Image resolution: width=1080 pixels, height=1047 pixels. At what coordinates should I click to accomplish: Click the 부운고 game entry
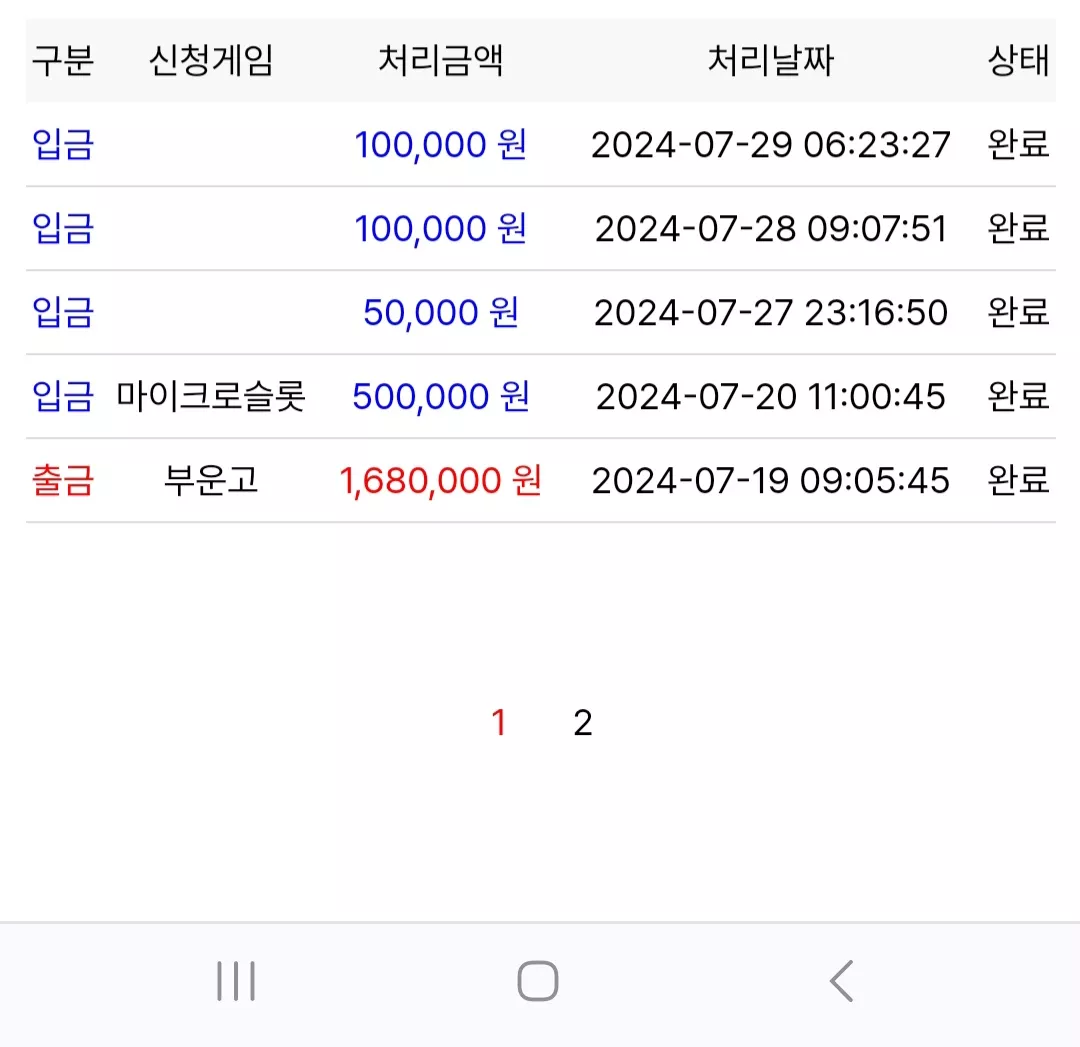[211, 480]
